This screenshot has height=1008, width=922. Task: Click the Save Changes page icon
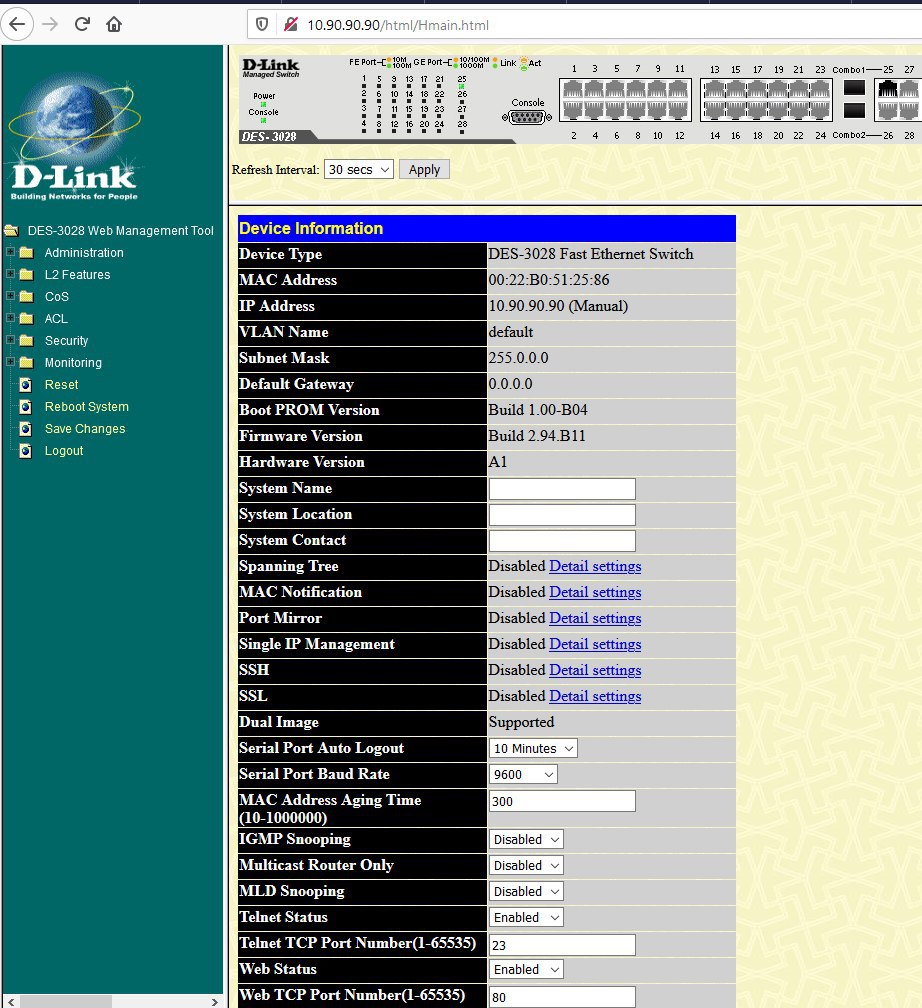click(26, 428)
